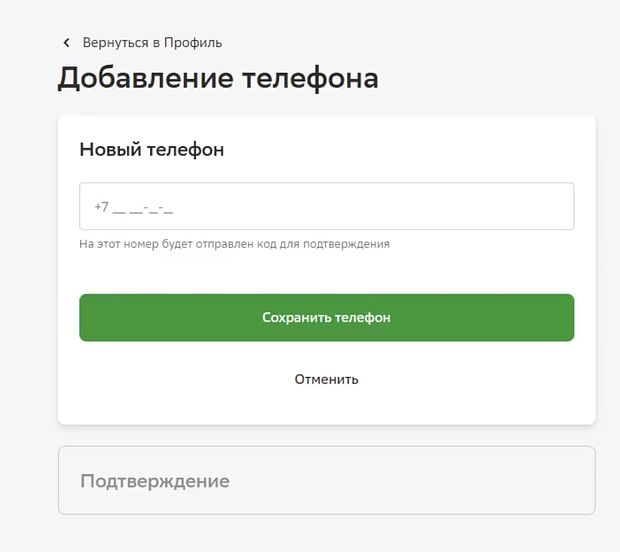
Task: Click the confirmation code hint text
Action: [234, 243]
